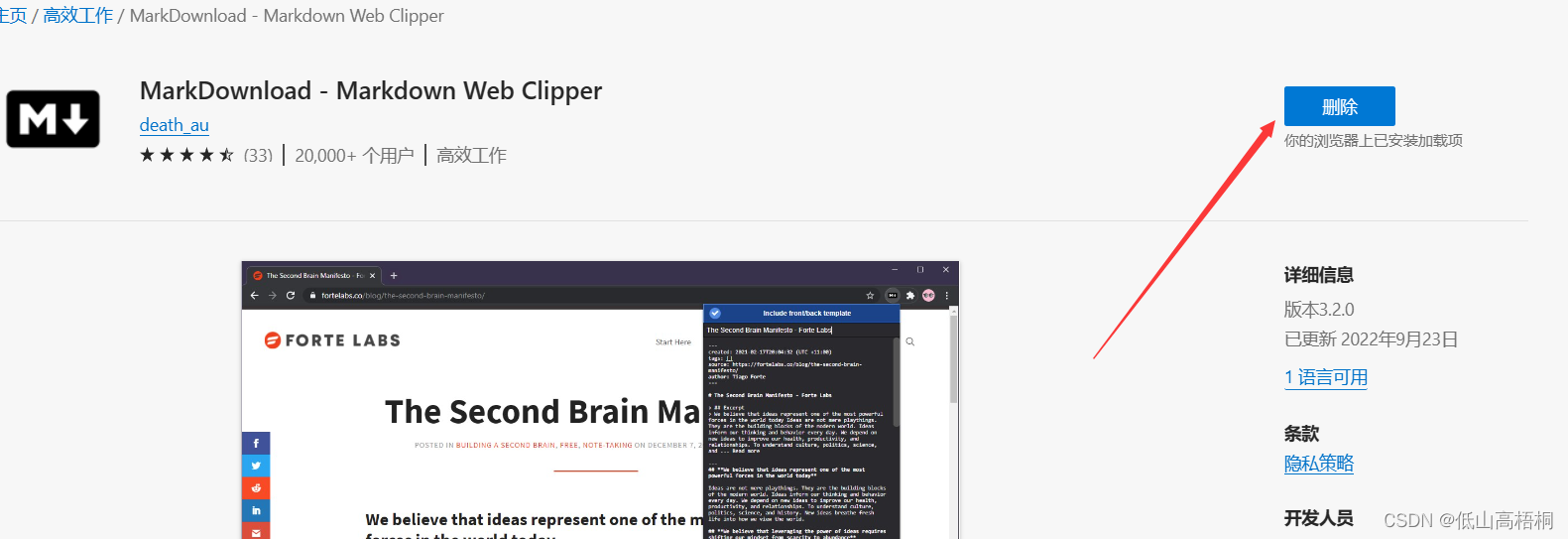Click the bookmark star in preview address bar
The height and width of the screenshot is (539, 1568).
click(870, 295)
